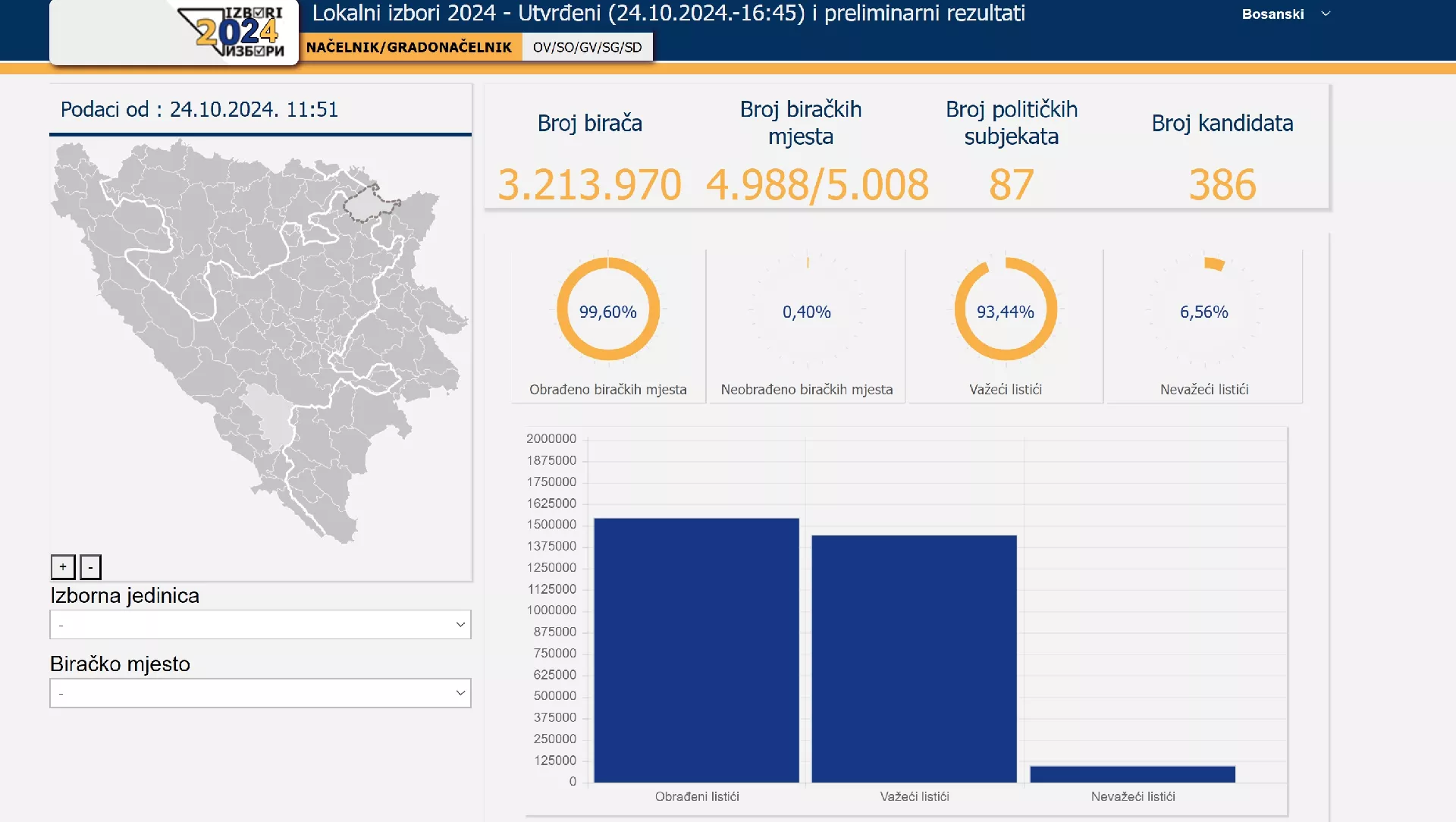Click the Nevažeći listići bar
Image resolution: width=1456 pixels, height=822 pixels.
pyautogui.click(x=1132, y=774)
